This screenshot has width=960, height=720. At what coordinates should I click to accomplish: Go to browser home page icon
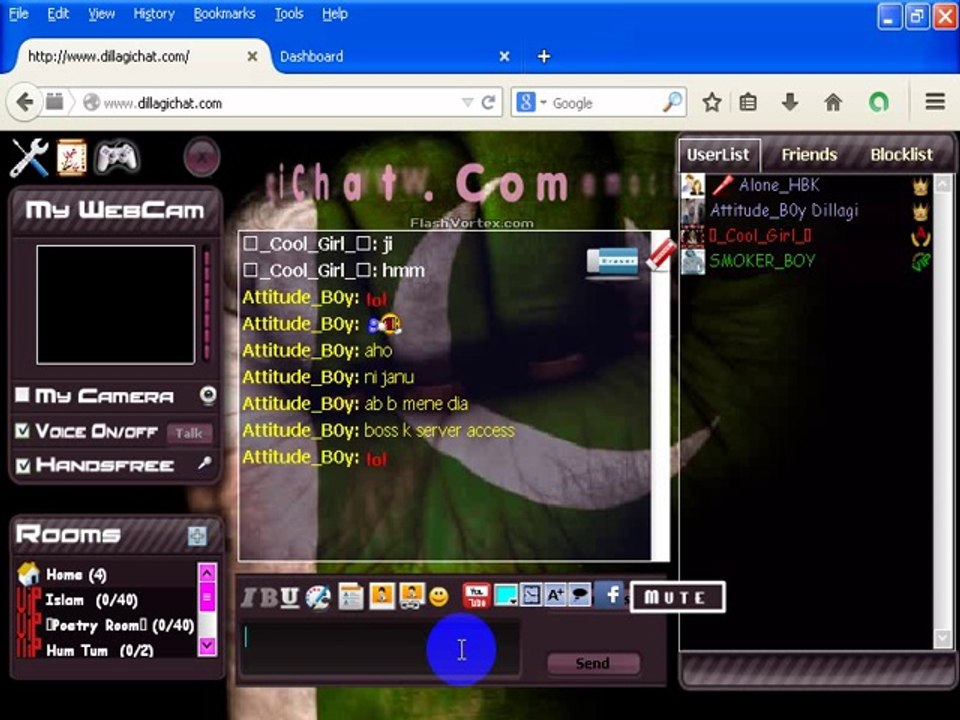pyautogui.click(x=833, y=102)
